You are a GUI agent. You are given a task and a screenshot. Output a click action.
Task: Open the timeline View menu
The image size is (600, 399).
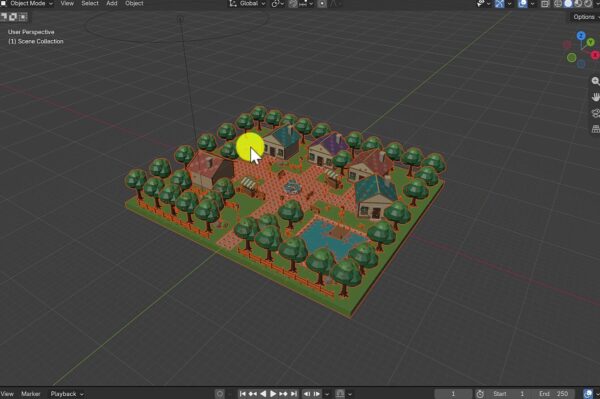pyautogui.click(x=7, y=394)
